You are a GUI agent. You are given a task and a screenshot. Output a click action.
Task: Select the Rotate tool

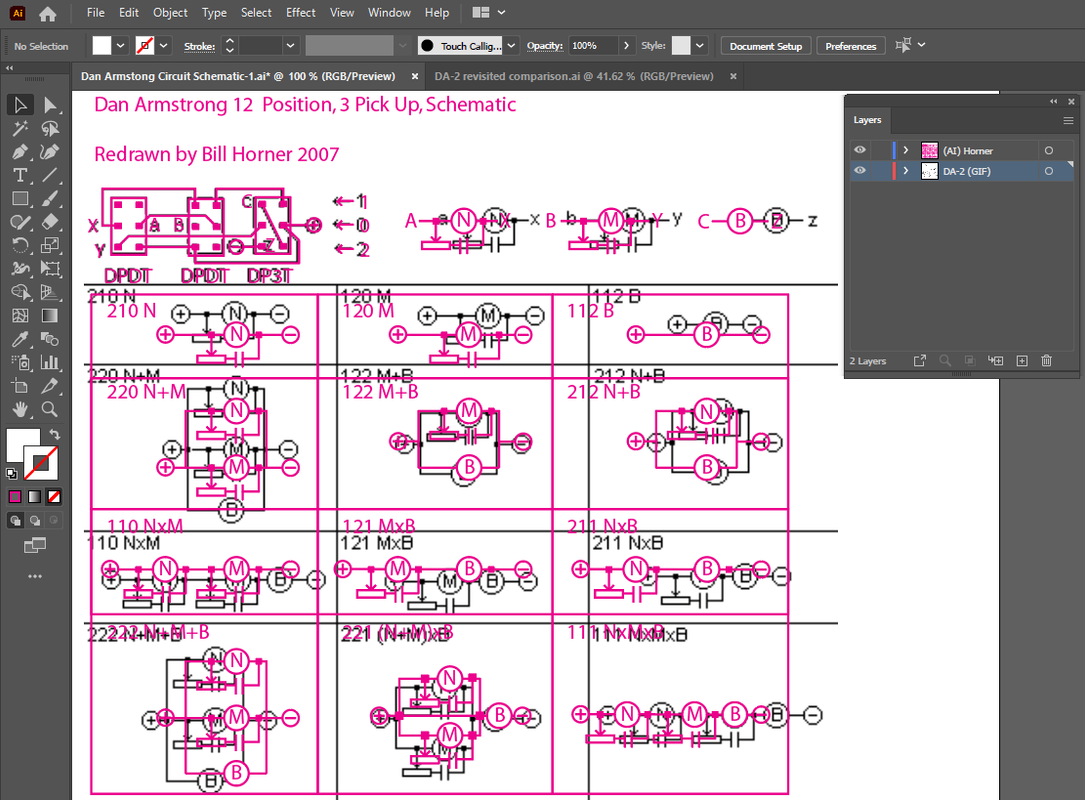click(x=20, y=246)
